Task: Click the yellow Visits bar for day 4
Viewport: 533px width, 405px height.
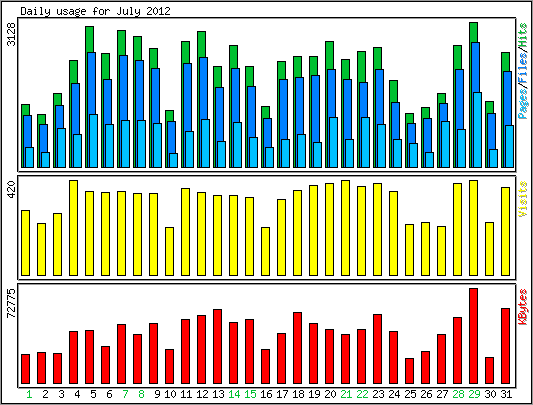Action: click(73, 228)
